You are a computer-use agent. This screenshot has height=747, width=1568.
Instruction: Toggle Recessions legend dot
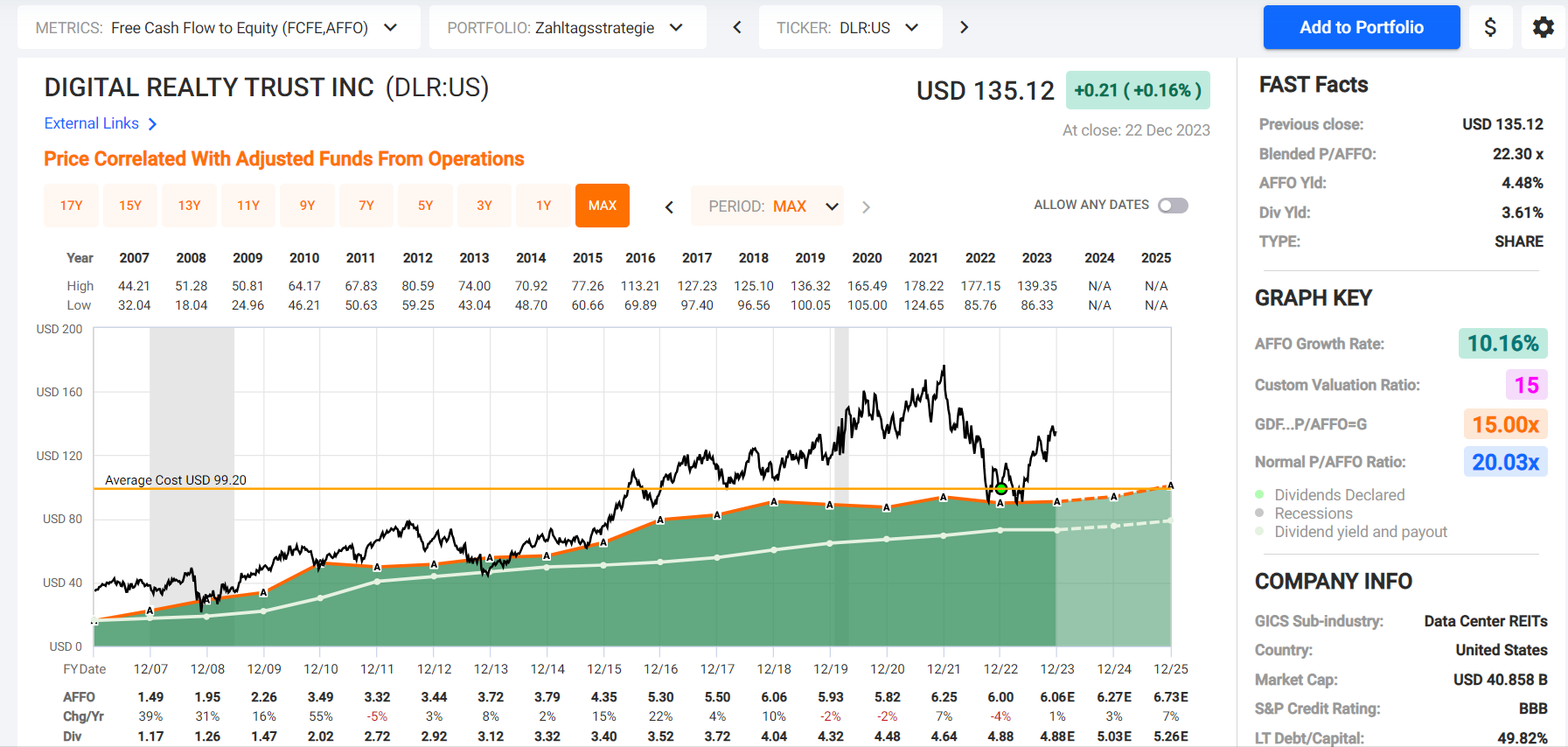pyautogui.click(x=1259, y=513)
